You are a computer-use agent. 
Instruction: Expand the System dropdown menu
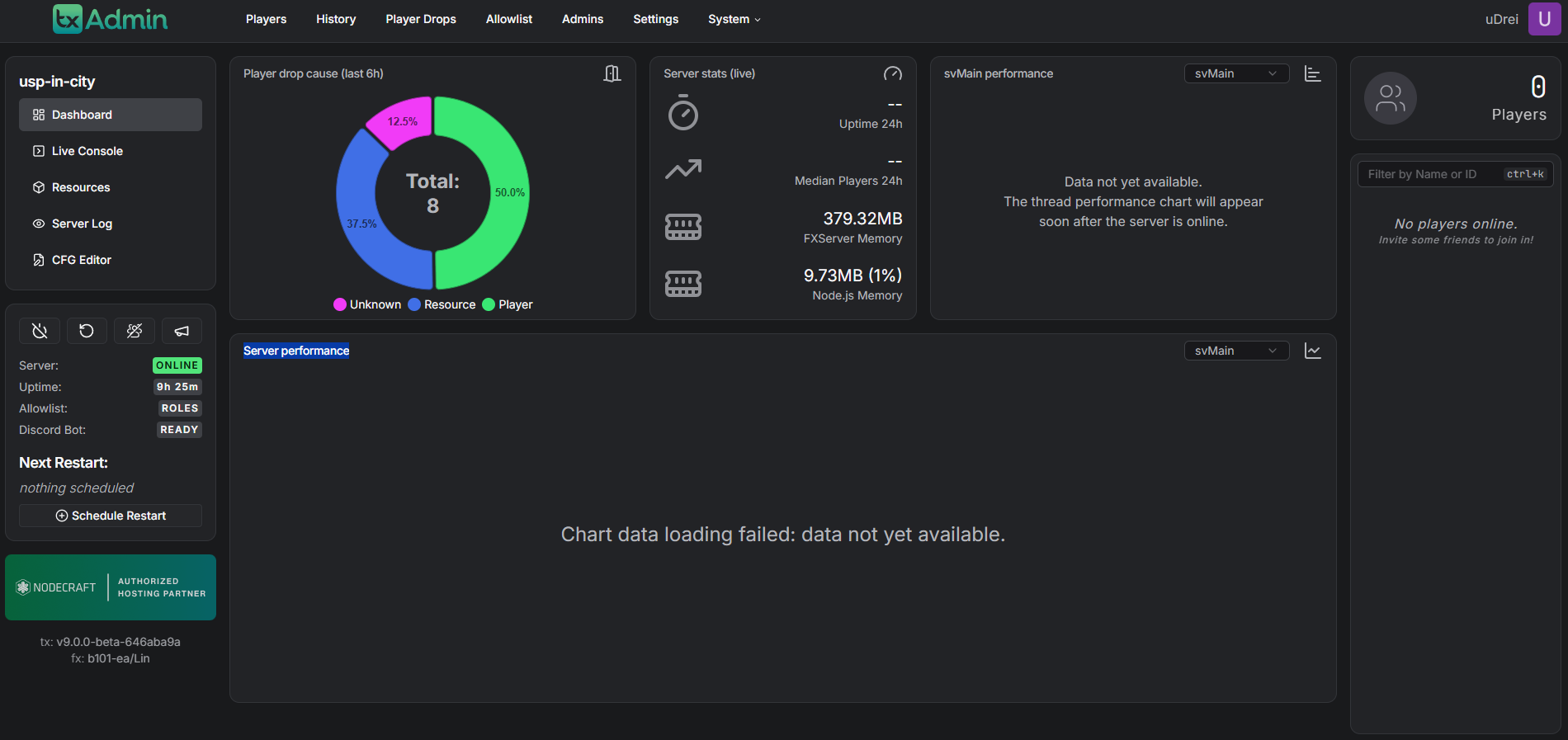(x=734, y=19)
